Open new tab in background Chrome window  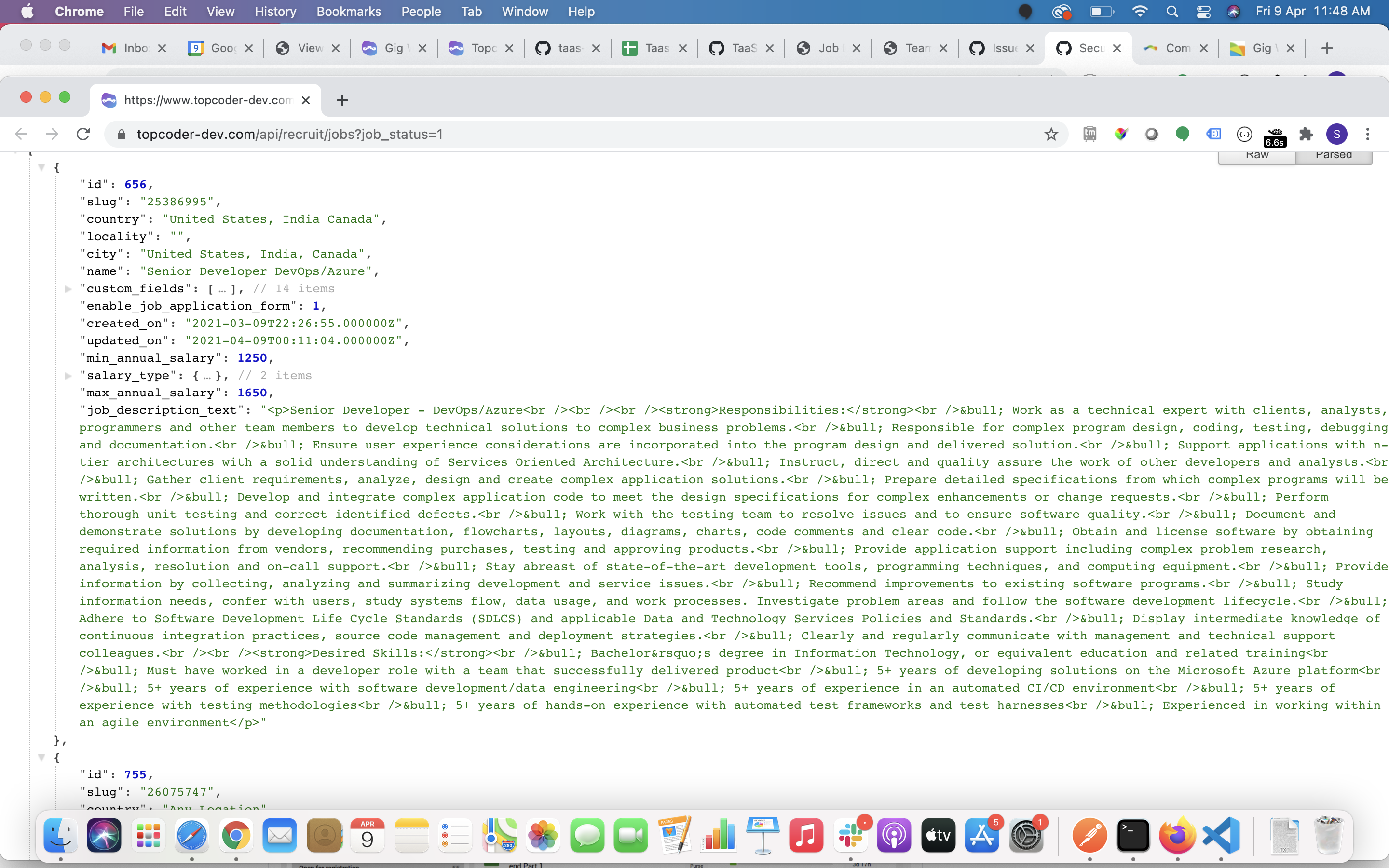click(1327, 48)
